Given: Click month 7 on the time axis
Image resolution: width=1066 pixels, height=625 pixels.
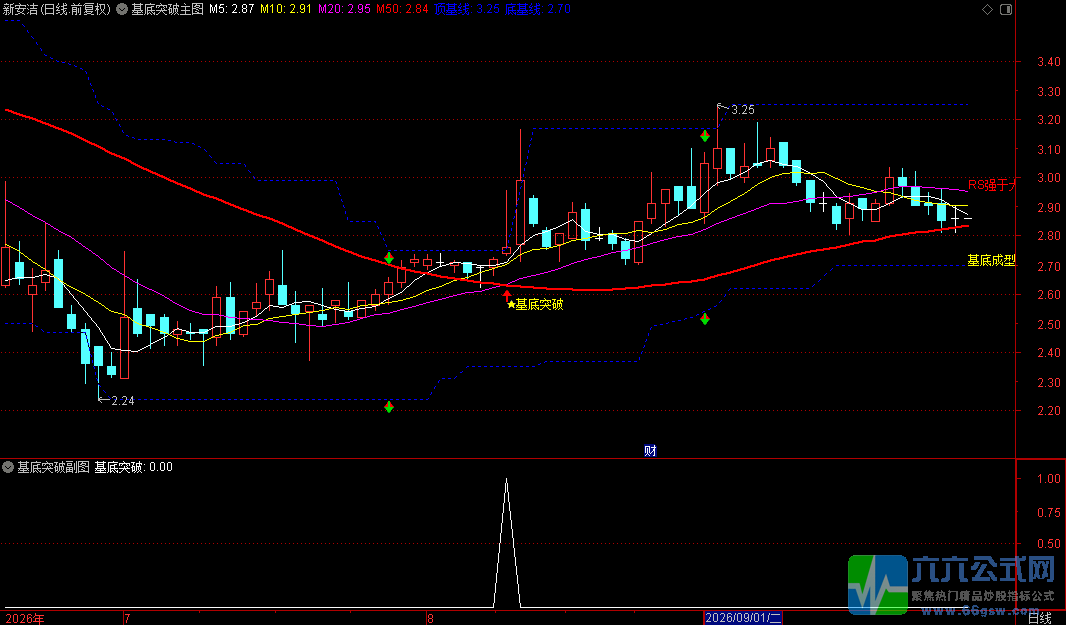Looking at the screenshot, I should (127, 618).
